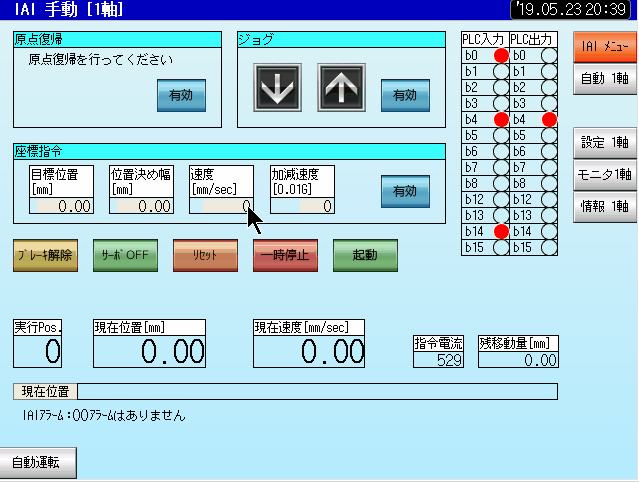Click the PLC入力 b1 indicator lamp
This screenshot has height=482, width=639.
(501, 71)
